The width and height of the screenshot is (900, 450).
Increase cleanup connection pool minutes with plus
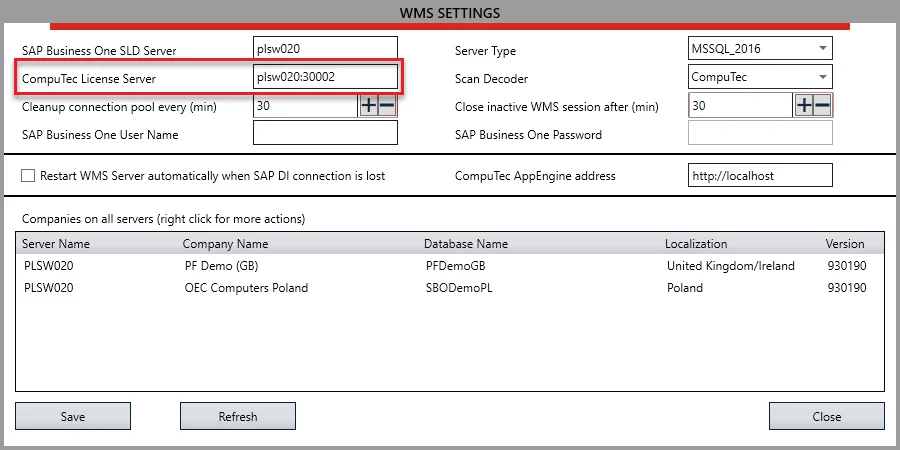pyautogui.click(x=368, y=106)
